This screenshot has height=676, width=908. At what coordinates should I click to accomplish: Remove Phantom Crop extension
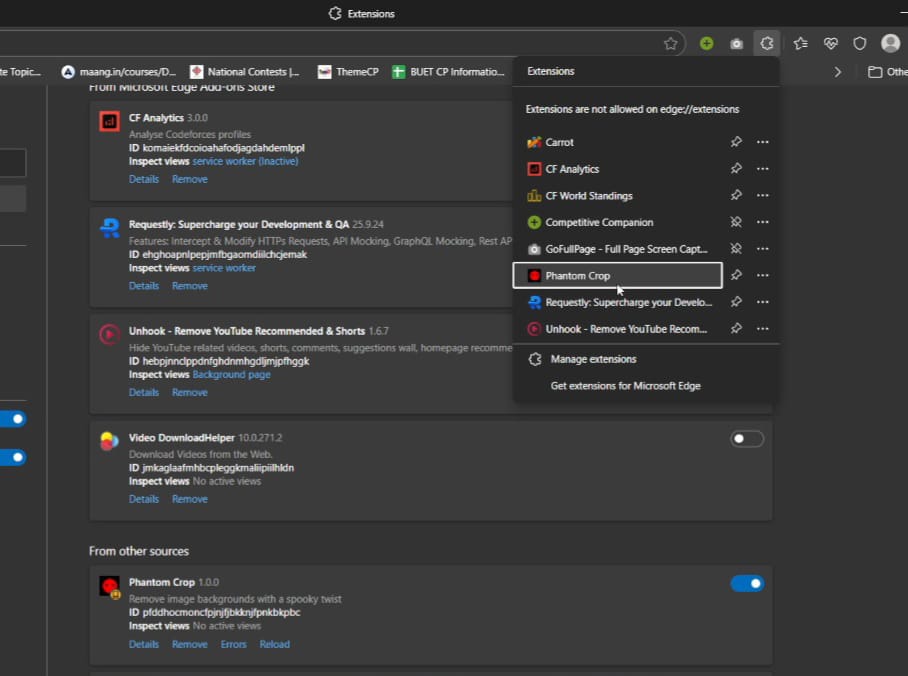[189, 644]
